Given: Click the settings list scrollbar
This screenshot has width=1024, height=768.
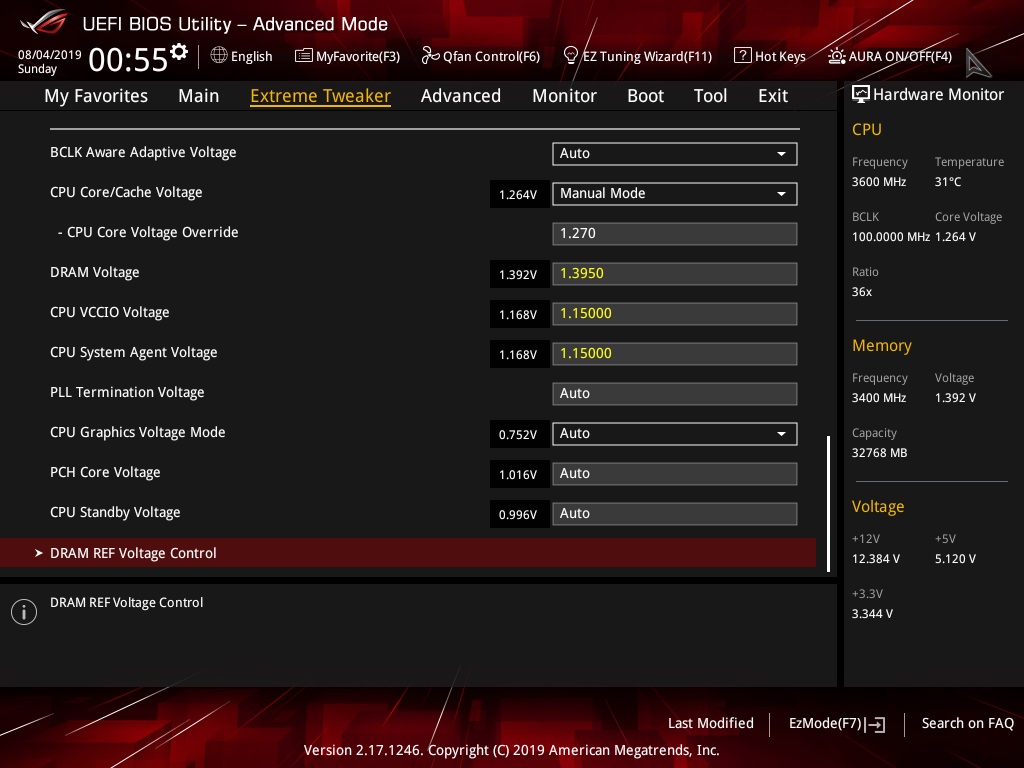Looking at the screenshot, I should pyautogui.click(x=828, y=504).
